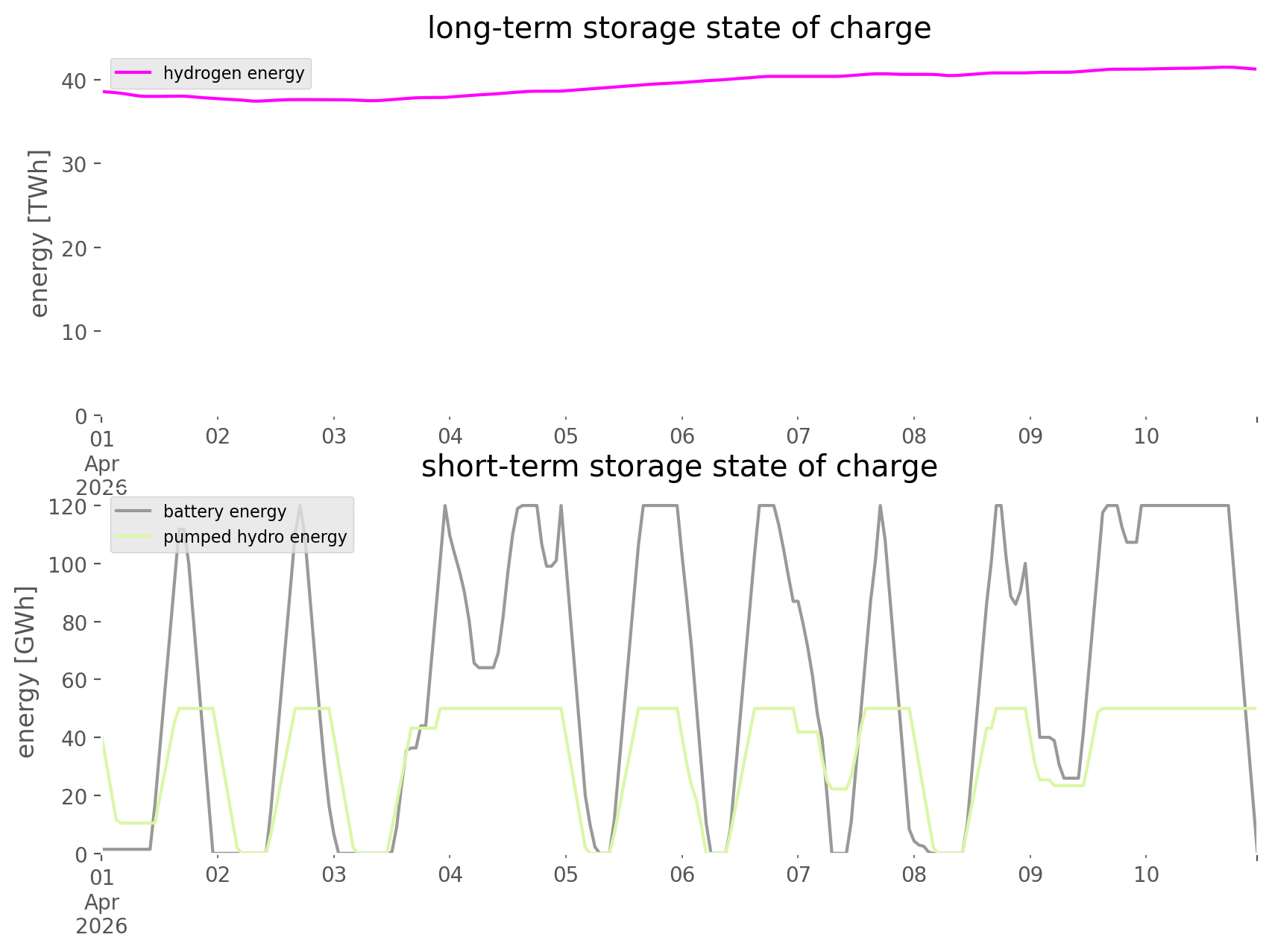Viewport: 1272px width, 952px height.
Task: Click the 20 tick on the TWh axis
Action: point(74,248)
